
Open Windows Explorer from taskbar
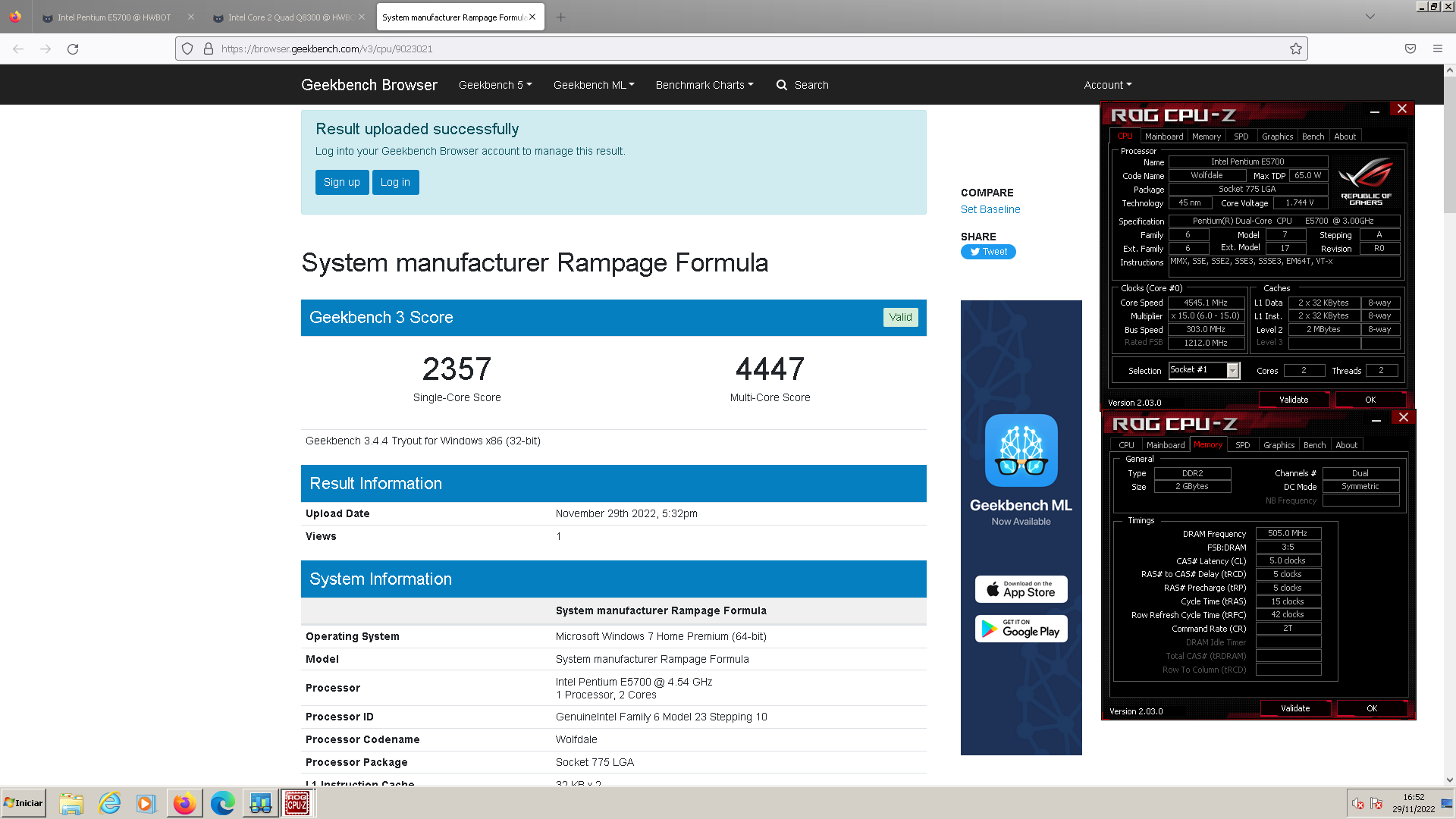point(71,803)
